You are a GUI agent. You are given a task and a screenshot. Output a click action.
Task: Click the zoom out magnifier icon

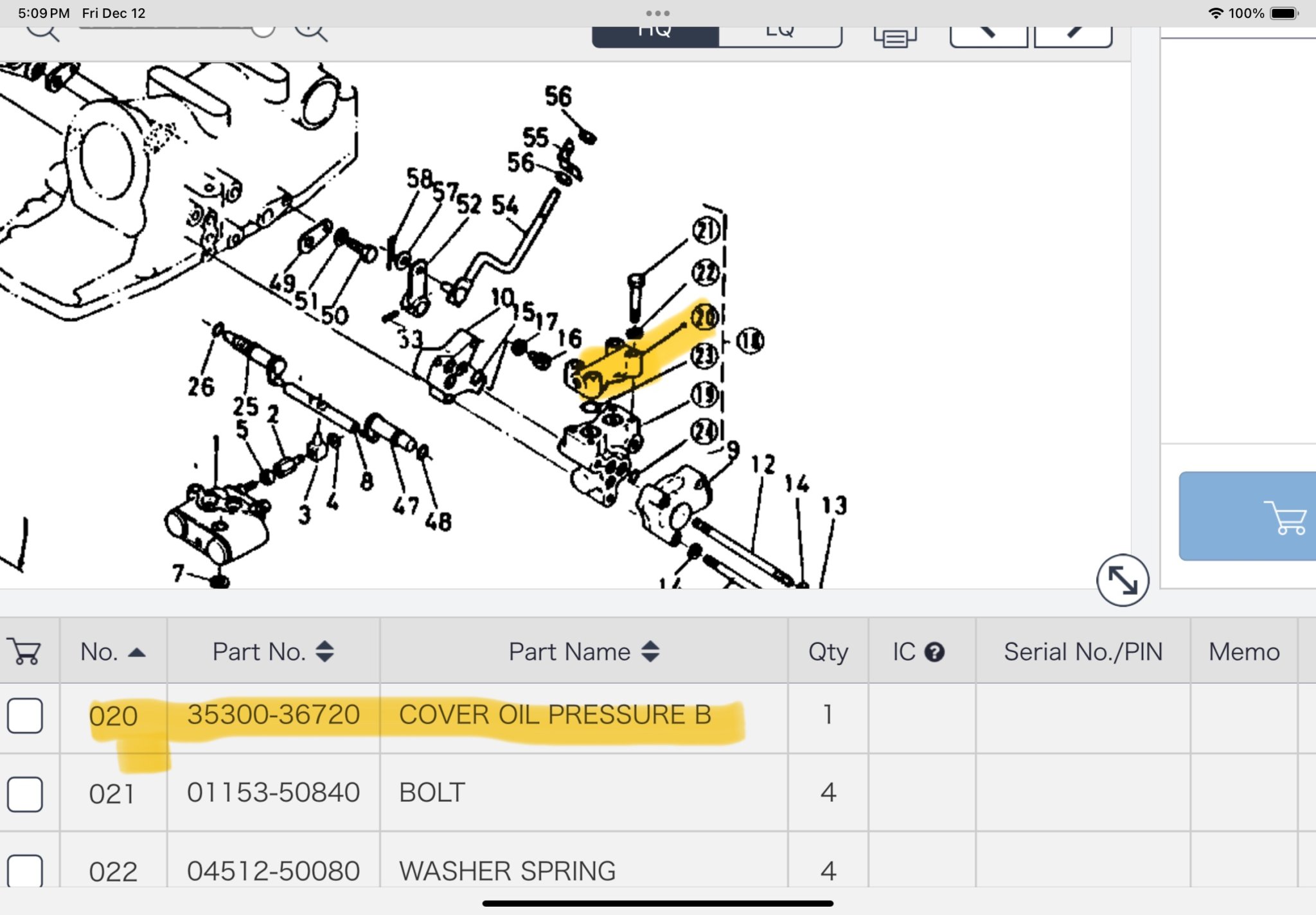click(x=42, y=31)
